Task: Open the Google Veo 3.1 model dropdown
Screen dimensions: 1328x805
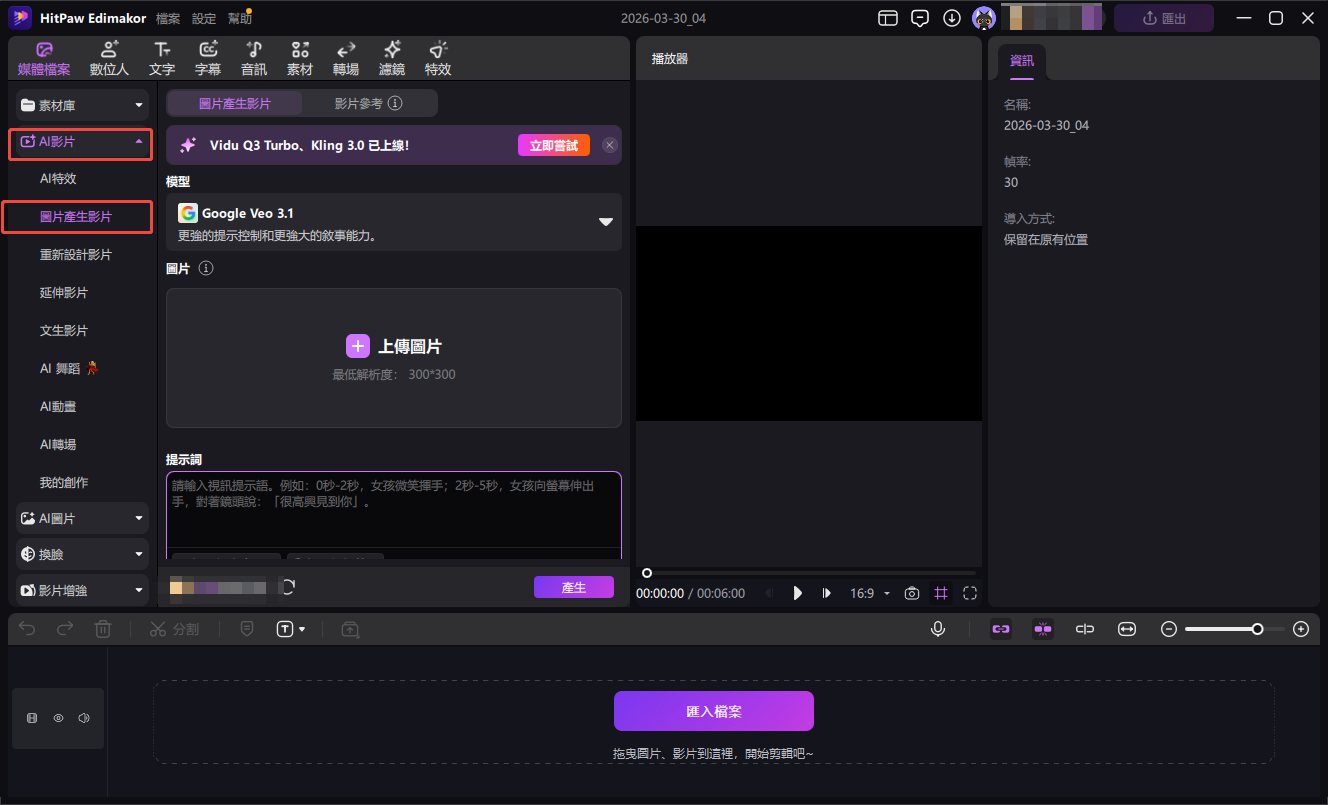Action: (x=606, y=222)
